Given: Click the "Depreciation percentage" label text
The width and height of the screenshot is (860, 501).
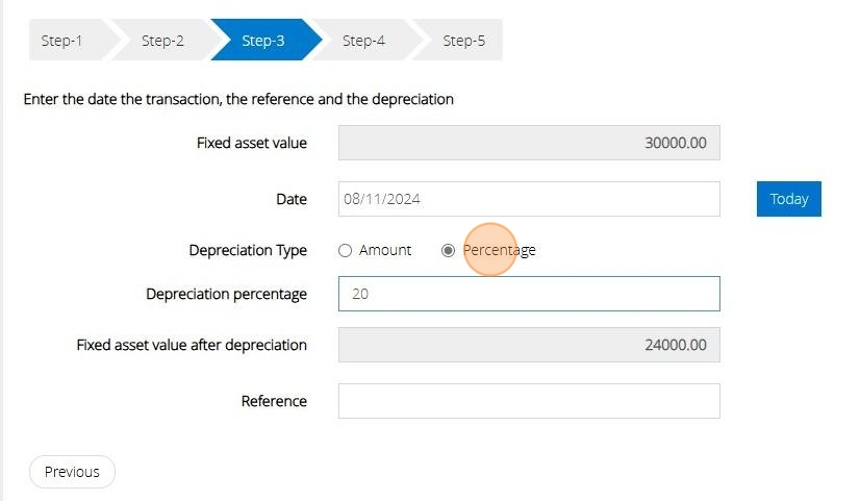Looking at the screenshot, I should pyautogui.click(x=226, y=294).
